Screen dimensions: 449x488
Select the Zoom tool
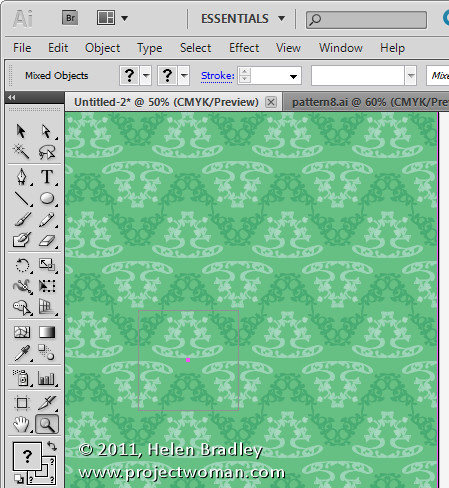pos(47,424)
